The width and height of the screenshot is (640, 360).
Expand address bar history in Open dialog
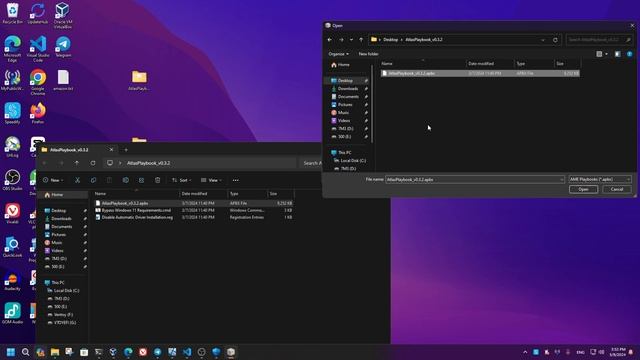click(543, 40)
